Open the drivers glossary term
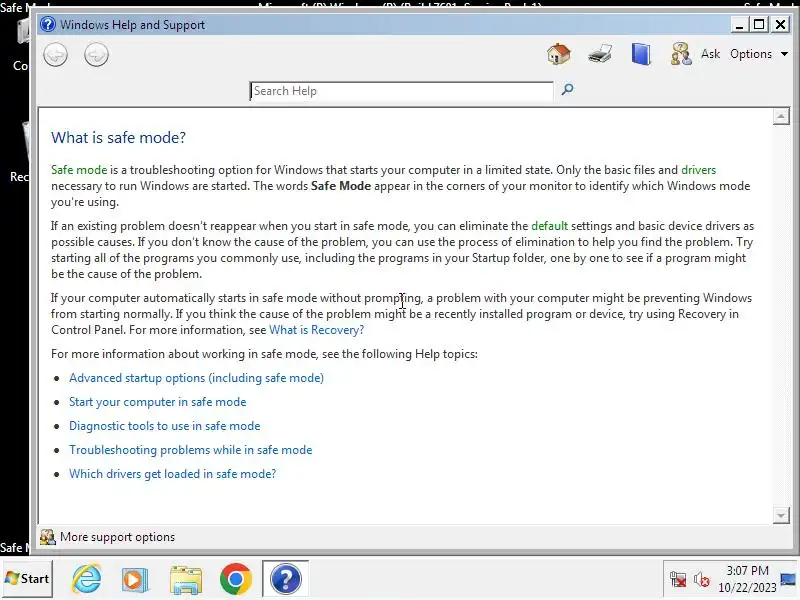800x600 pixels. pyautogui.click(x=698, y=170)
